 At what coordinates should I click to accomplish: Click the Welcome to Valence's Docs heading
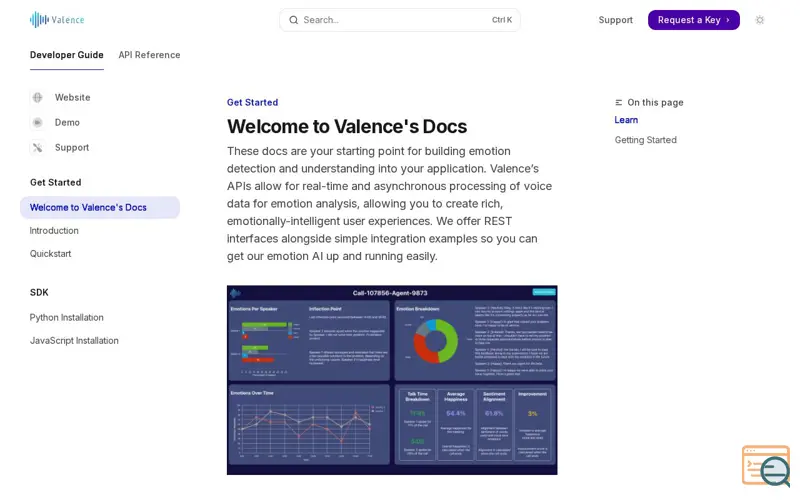[x=347, y=127]
